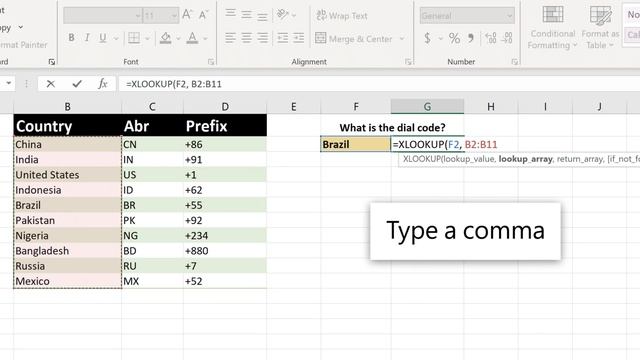
Task: Select column B header
Action: [x=67, y=107]
